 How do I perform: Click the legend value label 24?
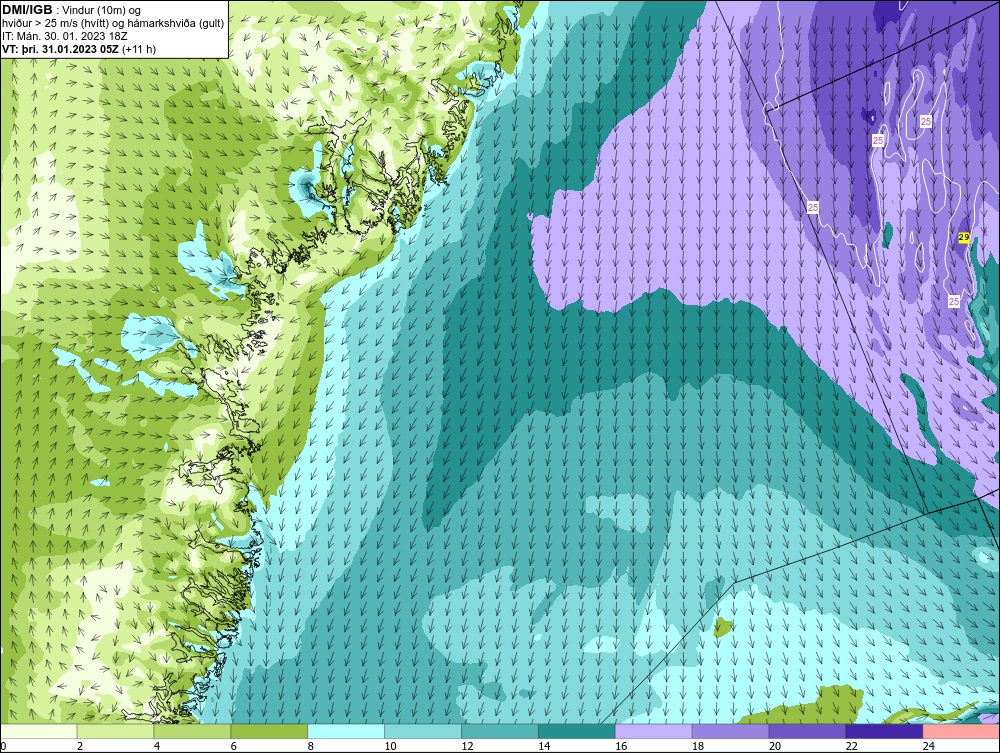tap(929, 746)
